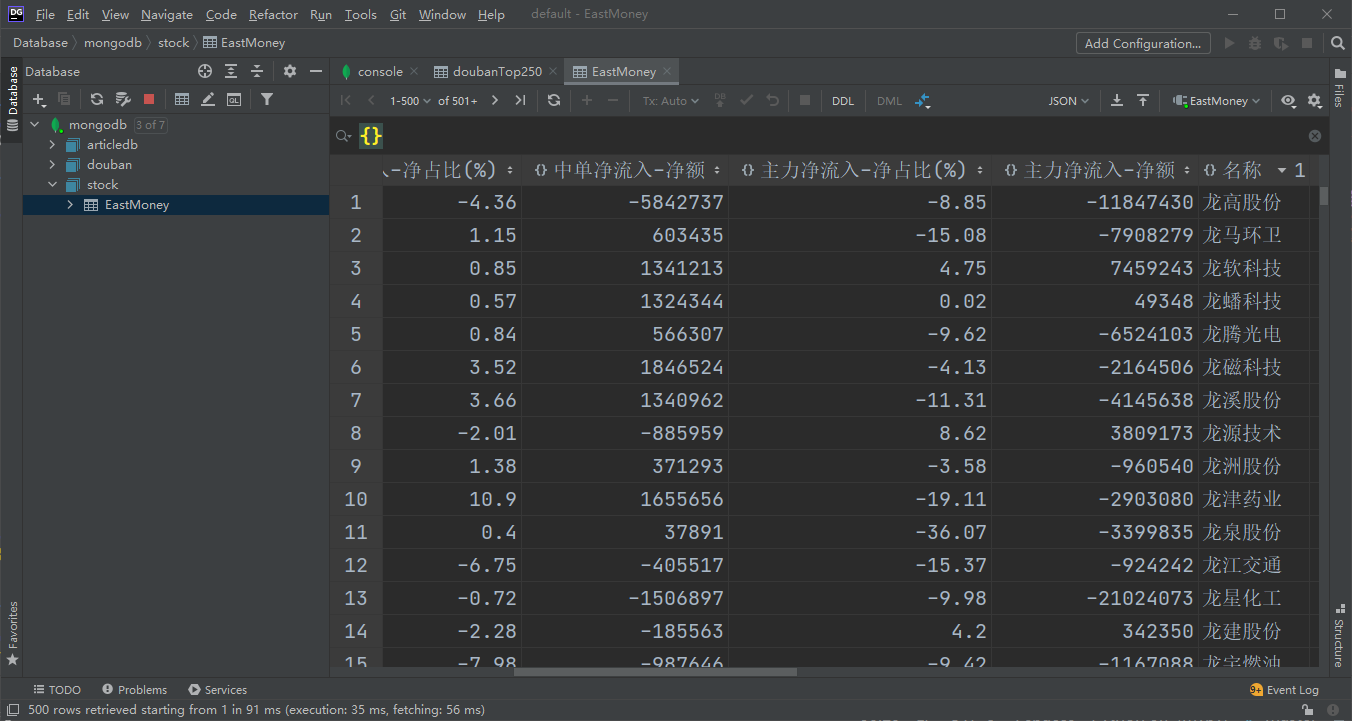Screen dimensions: 1352x721
Task: Click the 'of 501+' row count
Action: pyautogui.click(x=458, y=101)
